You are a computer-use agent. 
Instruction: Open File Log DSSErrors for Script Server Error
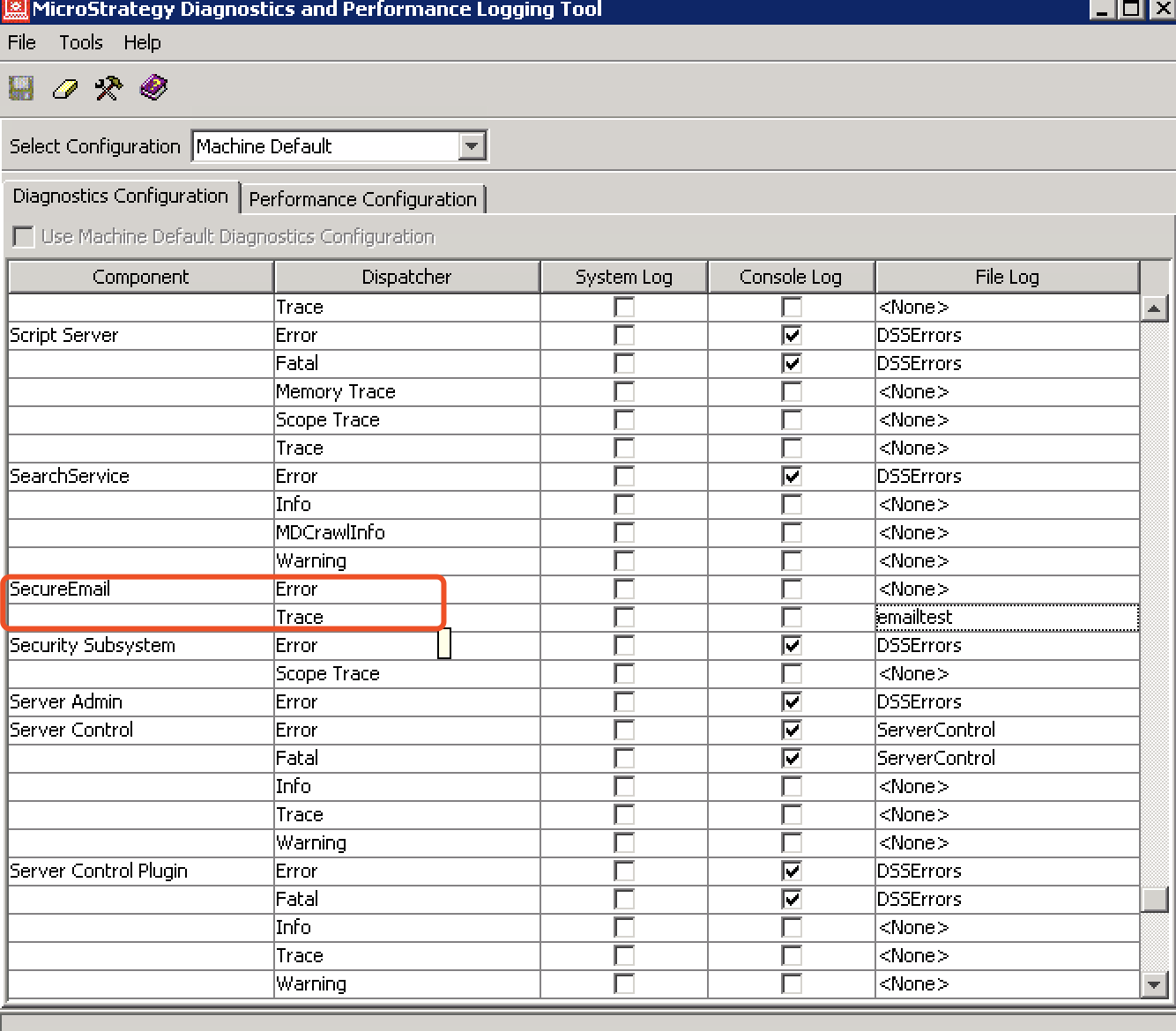[x=1008, y=335]
